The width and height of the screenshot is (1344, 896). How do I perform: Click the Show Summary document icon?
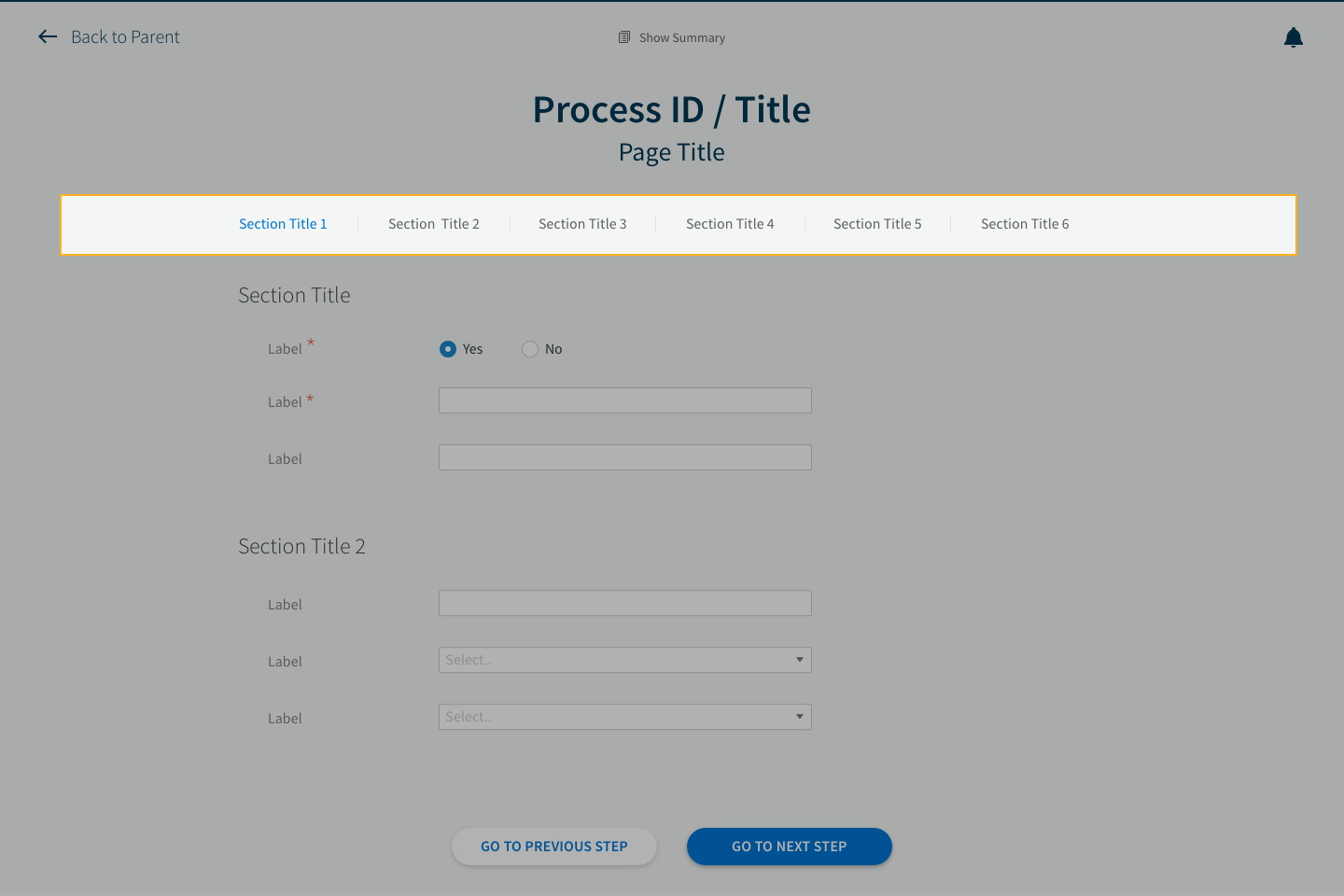click(x=623, y=36)
